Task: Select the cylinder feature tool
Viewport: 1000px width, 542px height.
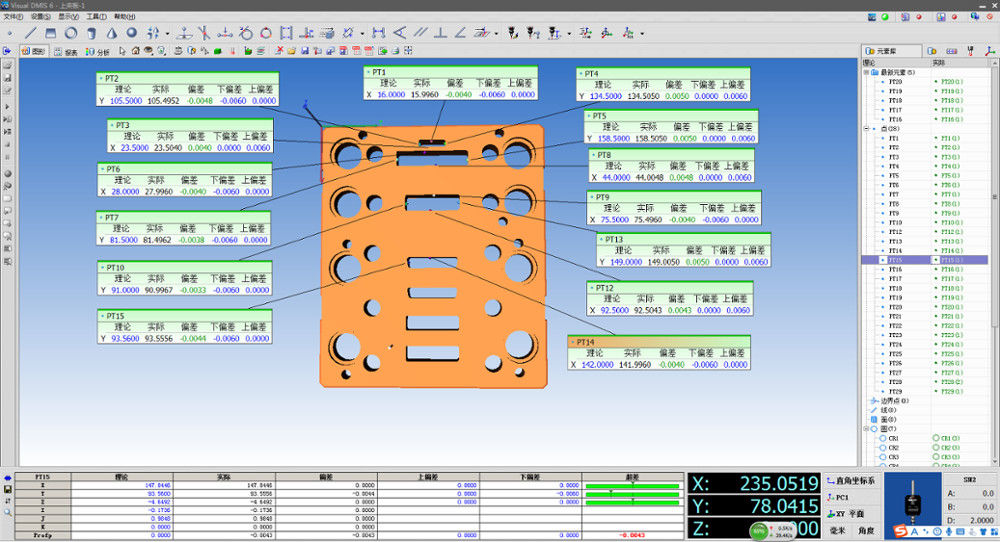Action: click(x=91, y=33)
